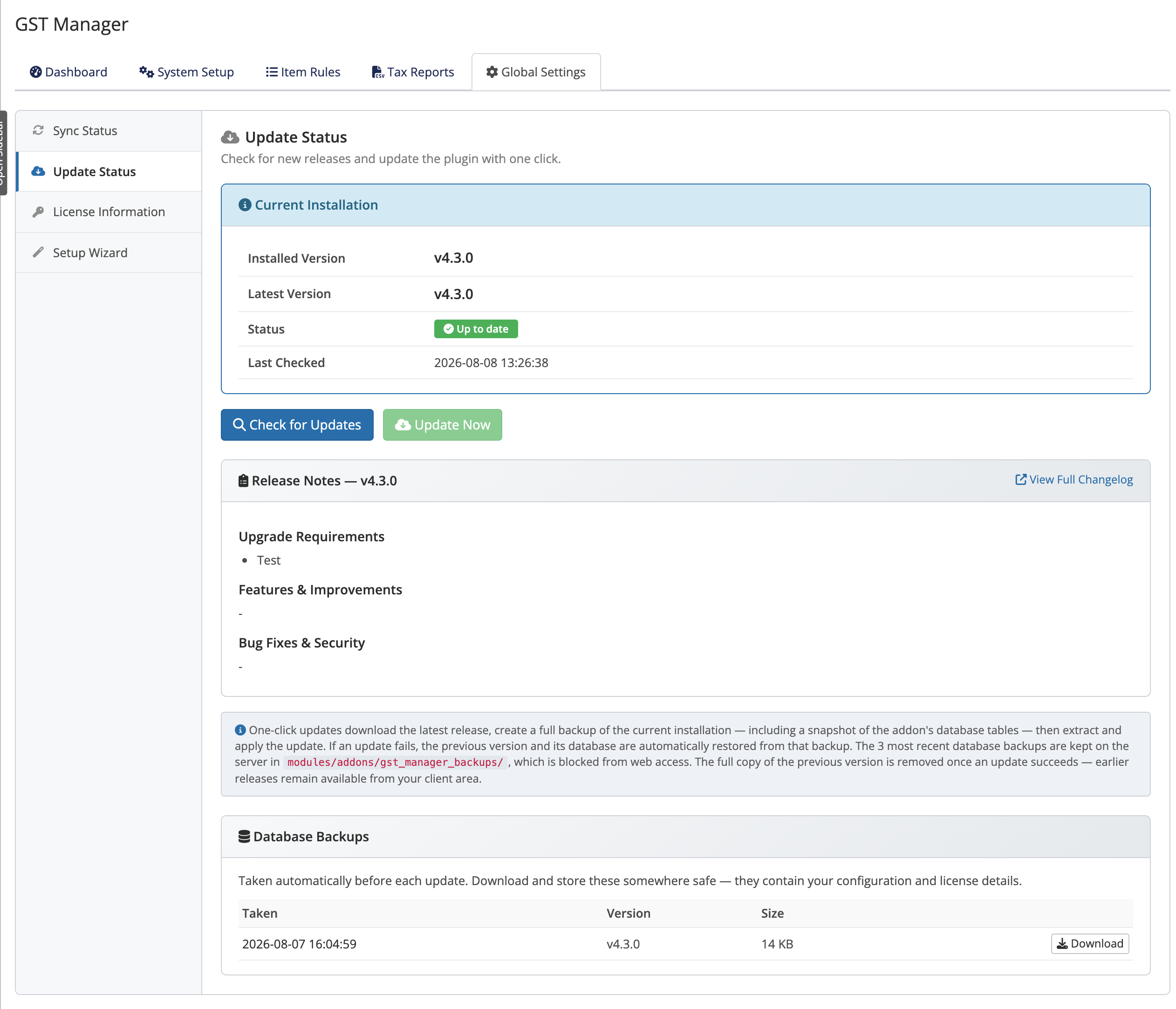Click the Update Now button
Viewport: 1176px width, 1009px height.
(442, 424)
